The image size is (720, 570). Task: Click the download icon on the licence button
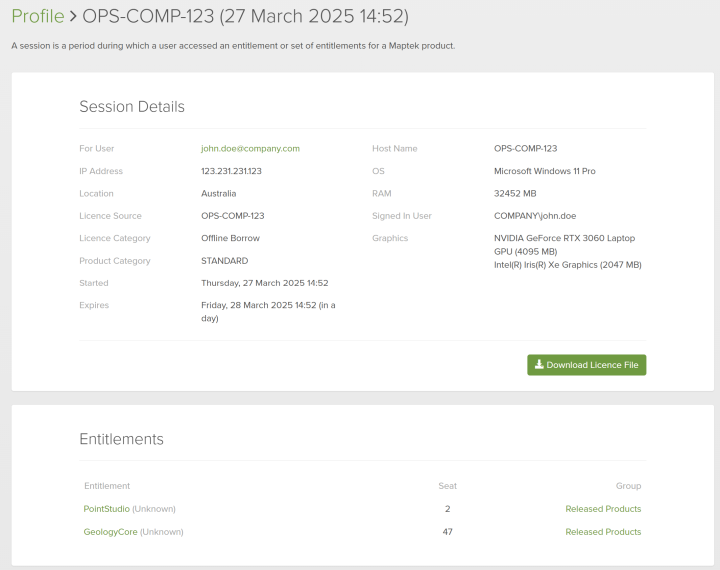[x=539, y=365]
